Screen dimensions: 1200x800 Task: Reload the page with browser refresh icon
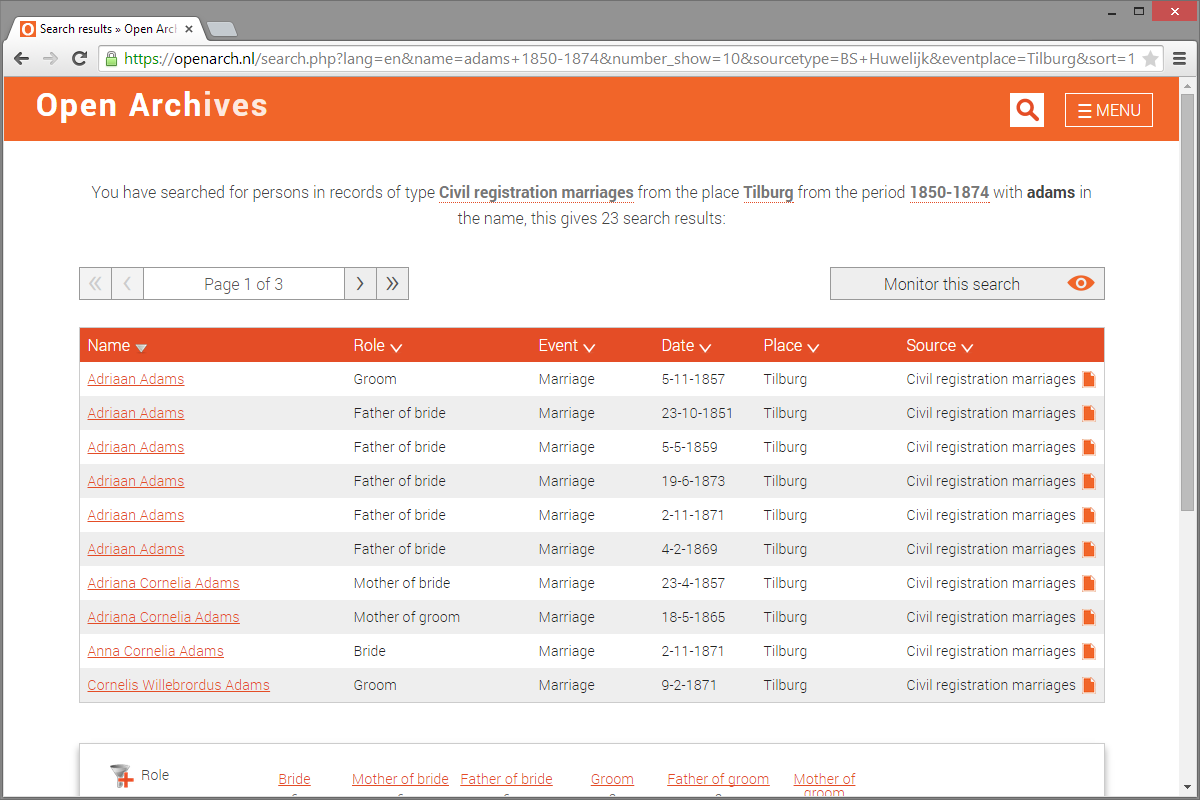(80, 59)
